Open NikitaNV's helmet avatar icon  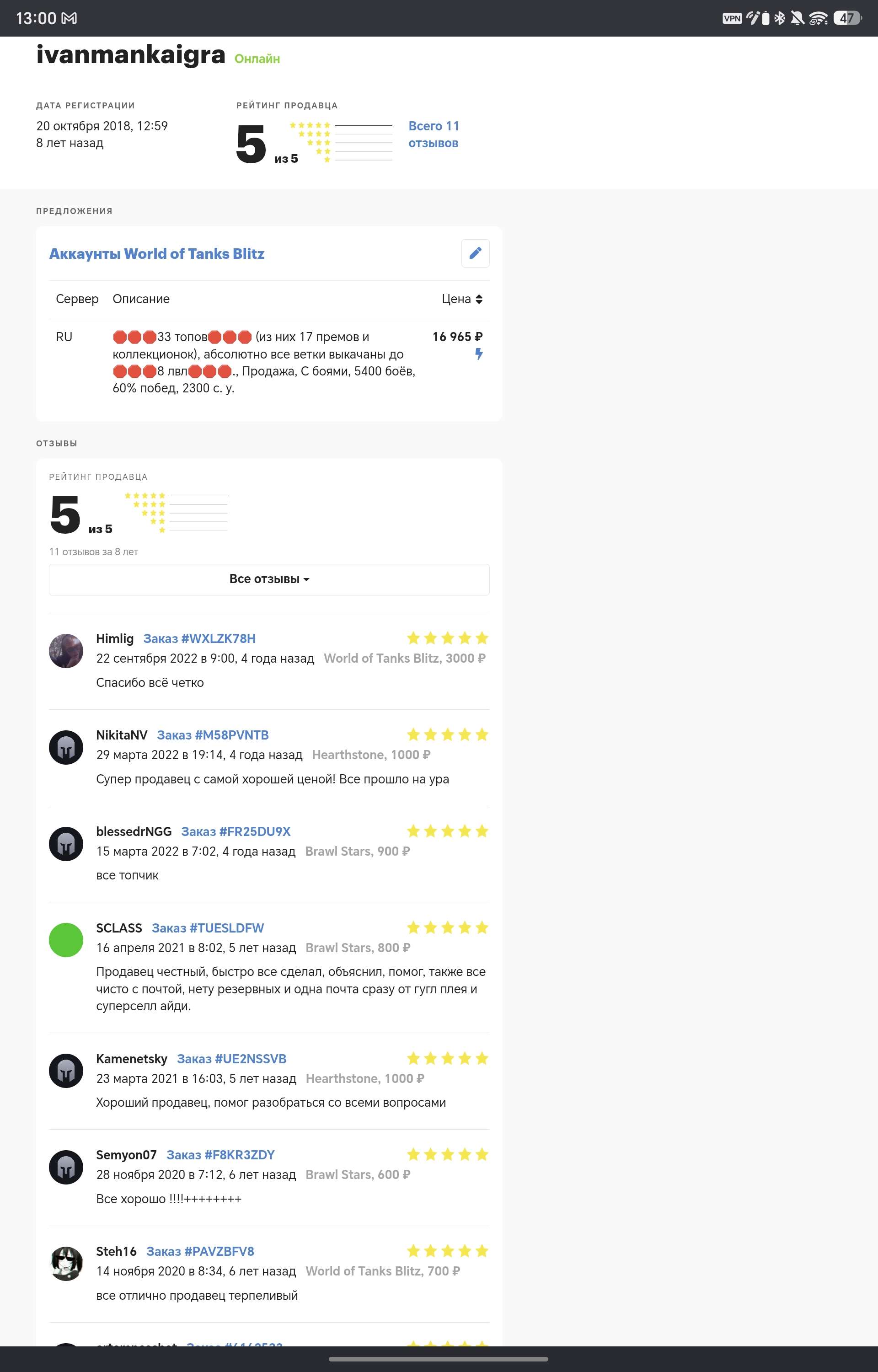tap(66, 747)
